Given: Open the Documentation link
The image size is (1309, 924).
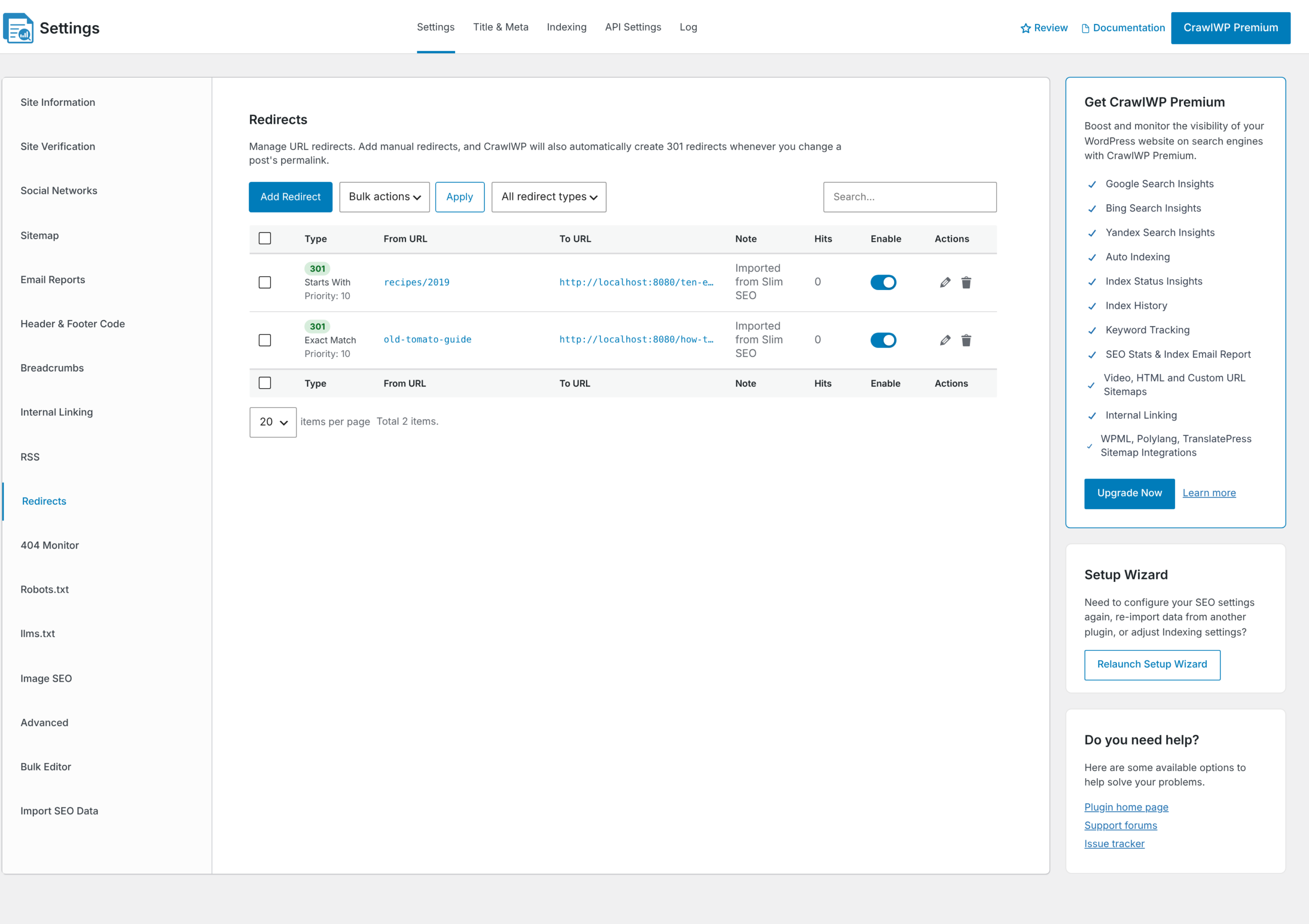Looking at the screenshot, I should coord(1122,28).
